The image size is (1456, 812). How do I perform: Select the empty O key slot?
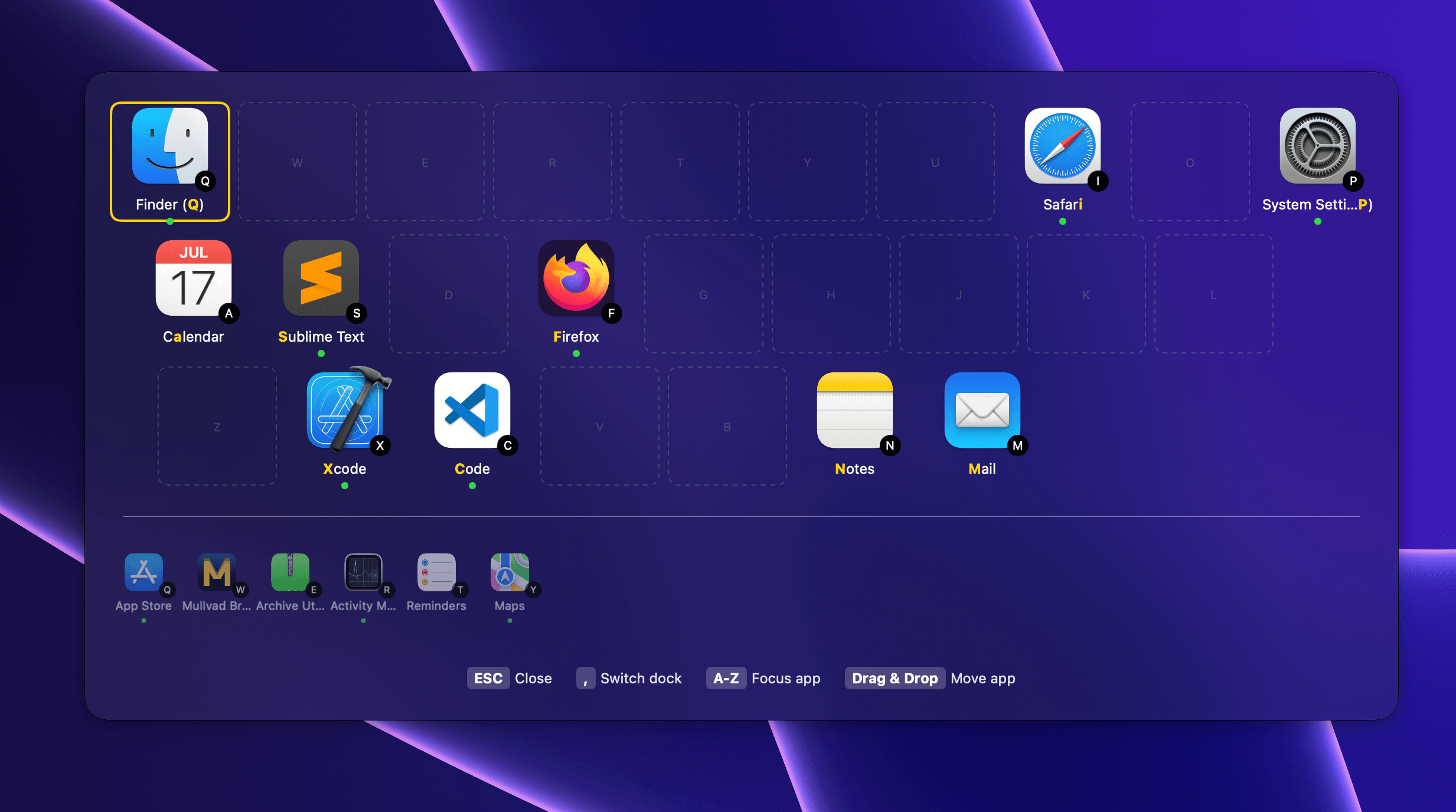pyautogui.click(x=1190, y=162)
